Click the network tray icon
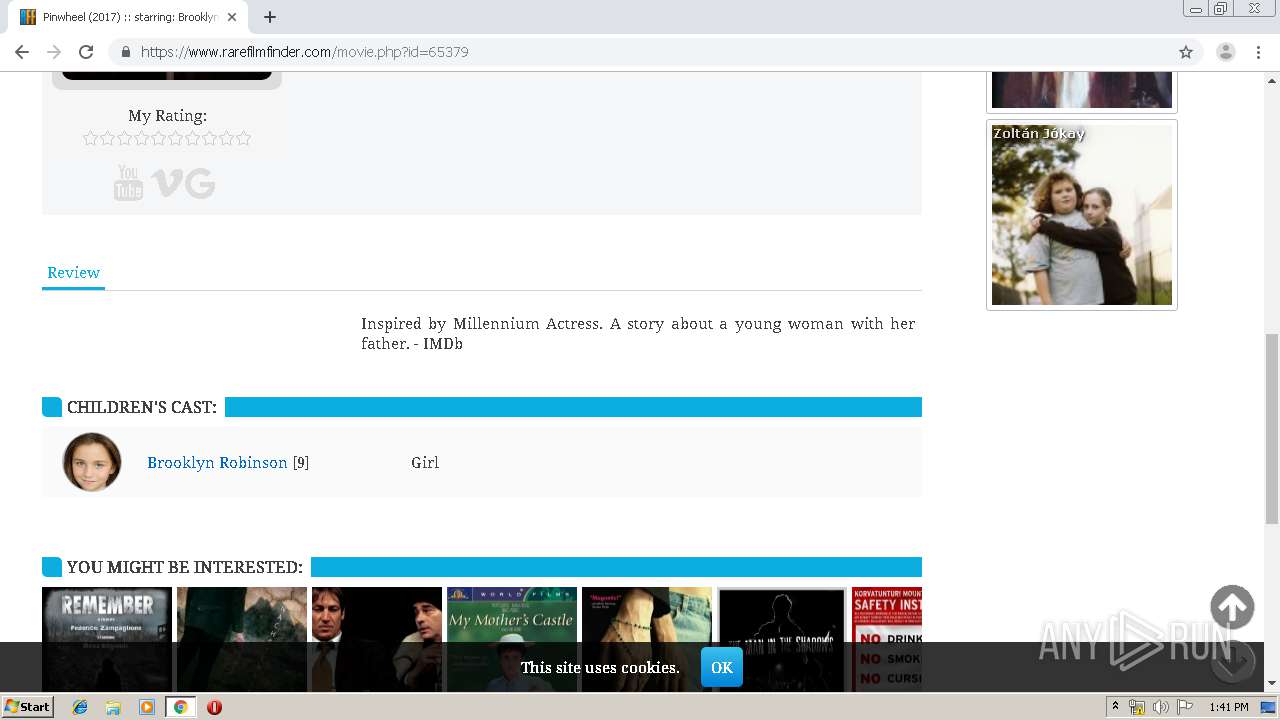This screenshot has height=720, width=1280. pyautogui.click(x=1137, y=707)
